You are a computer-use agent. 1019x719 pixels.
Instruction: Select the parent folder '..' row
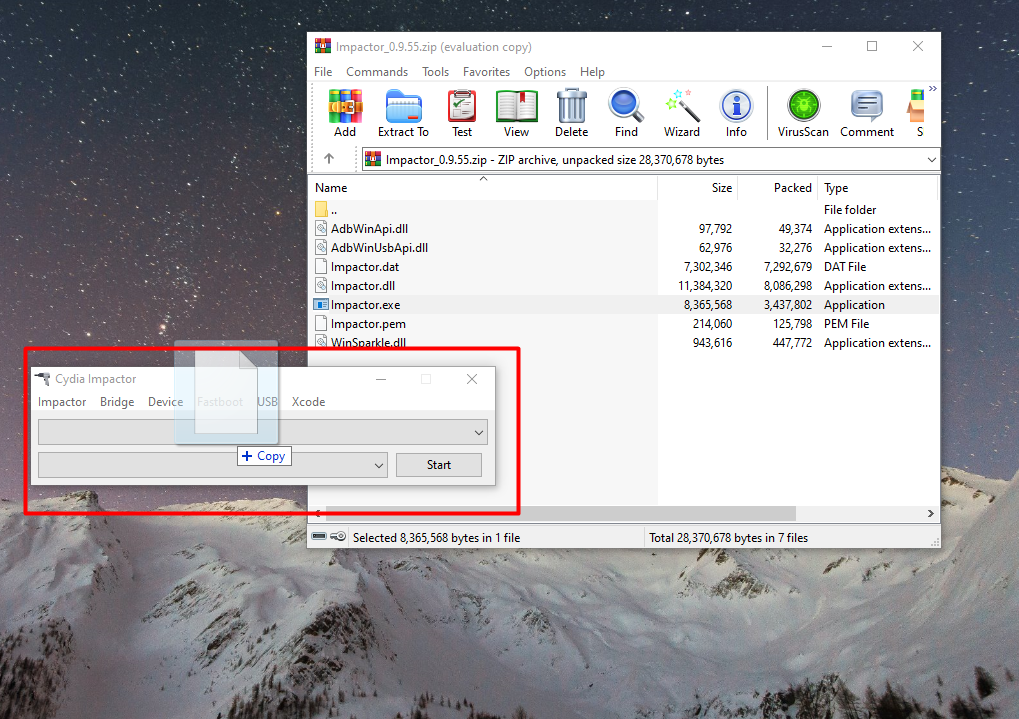(624, 210)
